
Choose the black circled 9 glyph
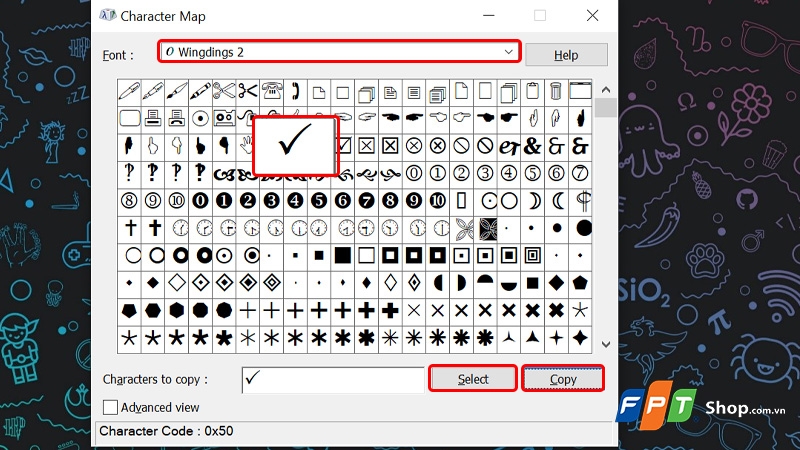point(414,201)
